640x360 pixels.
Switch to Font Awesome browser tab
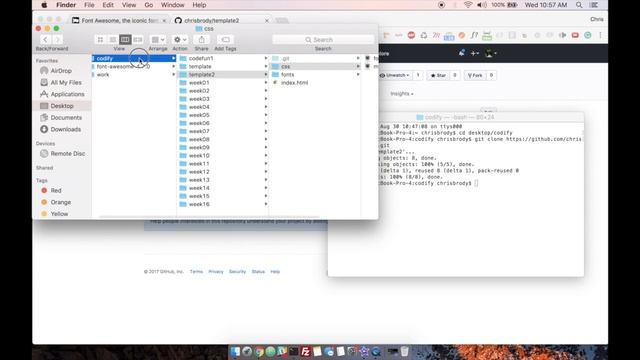(x=119, y=20)
